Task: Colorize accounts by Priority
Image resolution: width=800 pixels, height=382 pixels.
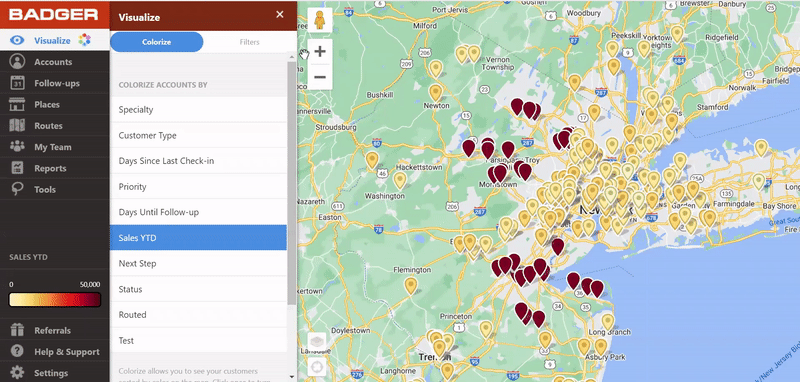Action: point(198,187)
